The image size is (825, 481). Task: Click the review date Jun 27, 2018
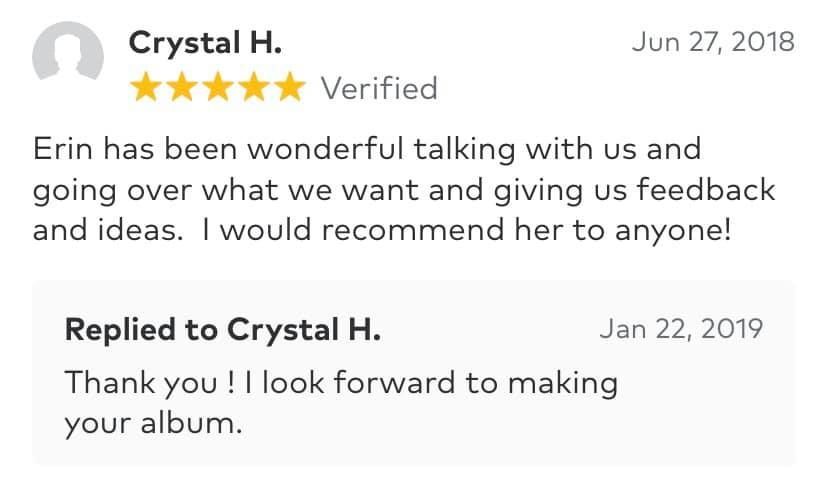coord(713,42)
